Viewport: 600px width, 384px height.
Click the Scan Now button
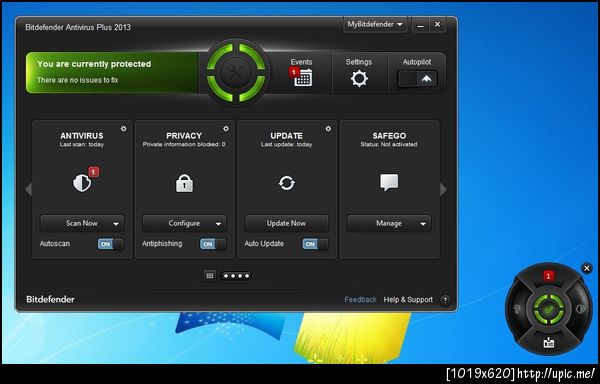pyautogui.click(x=82, y=223)
